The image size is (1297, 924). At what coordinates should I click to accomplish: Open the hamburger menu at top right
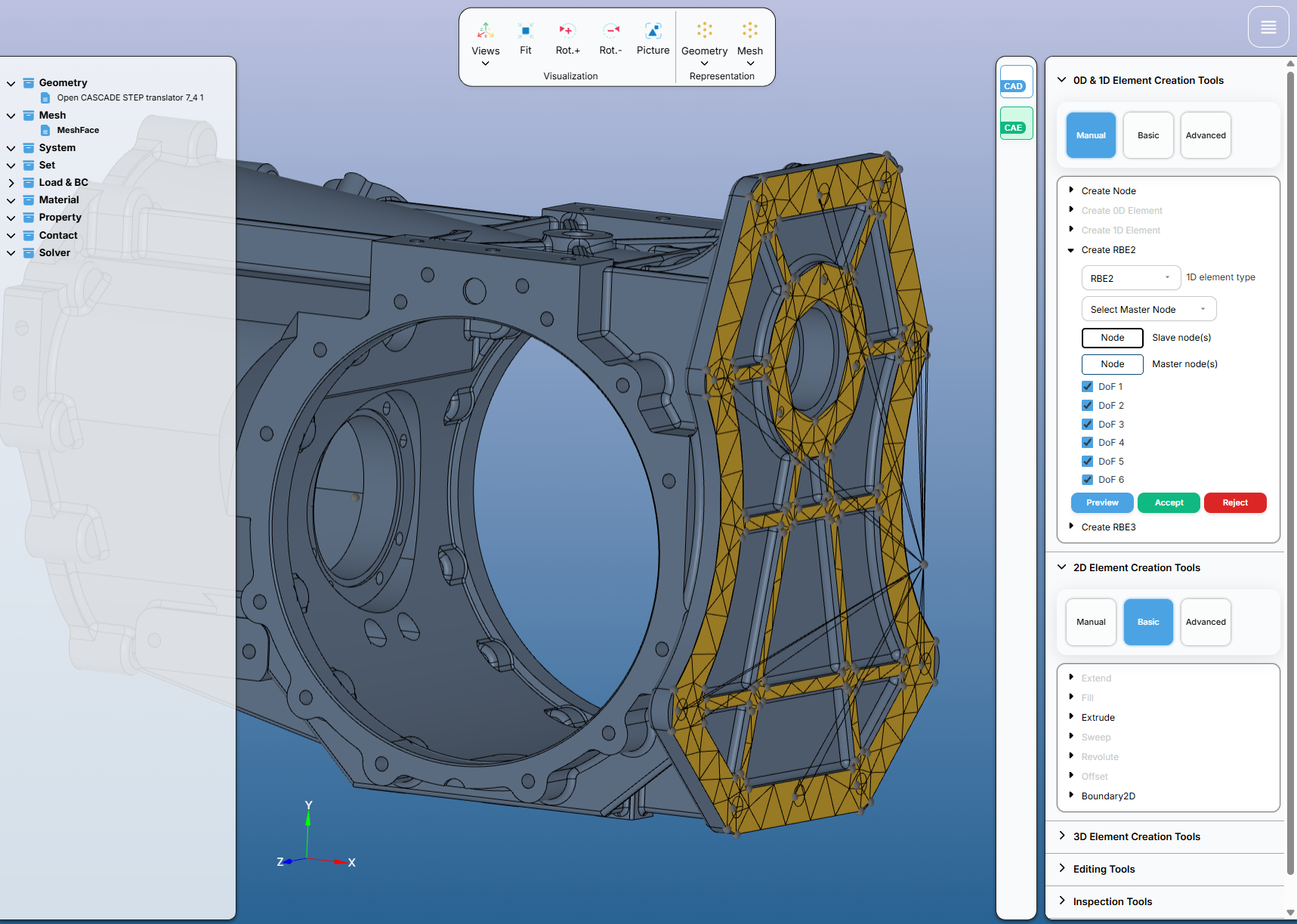(x=1268, y=27)
